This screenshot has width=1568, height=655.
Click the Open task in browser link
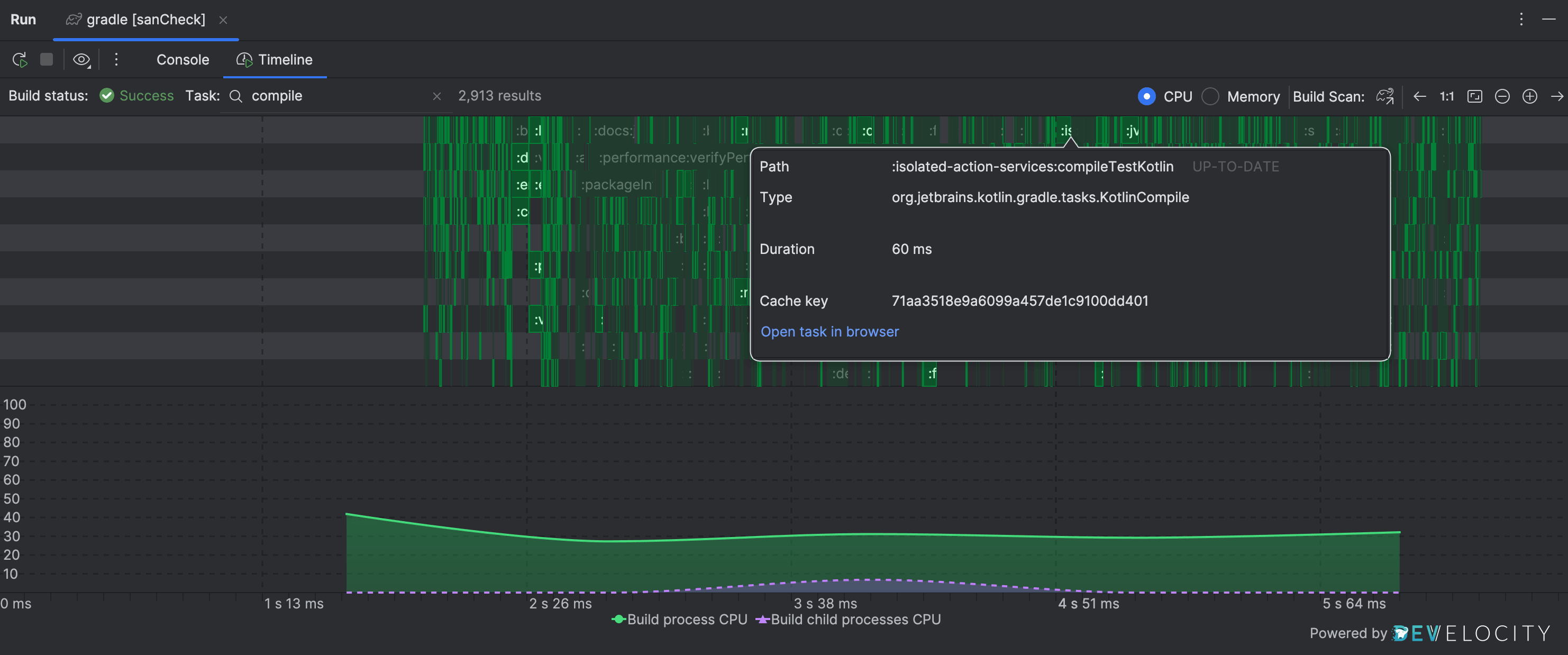(x=829, y=331)
